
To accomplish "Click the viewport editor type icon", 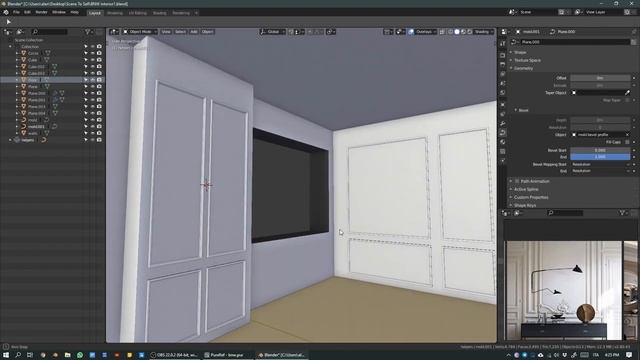I will tap(114, 31).
